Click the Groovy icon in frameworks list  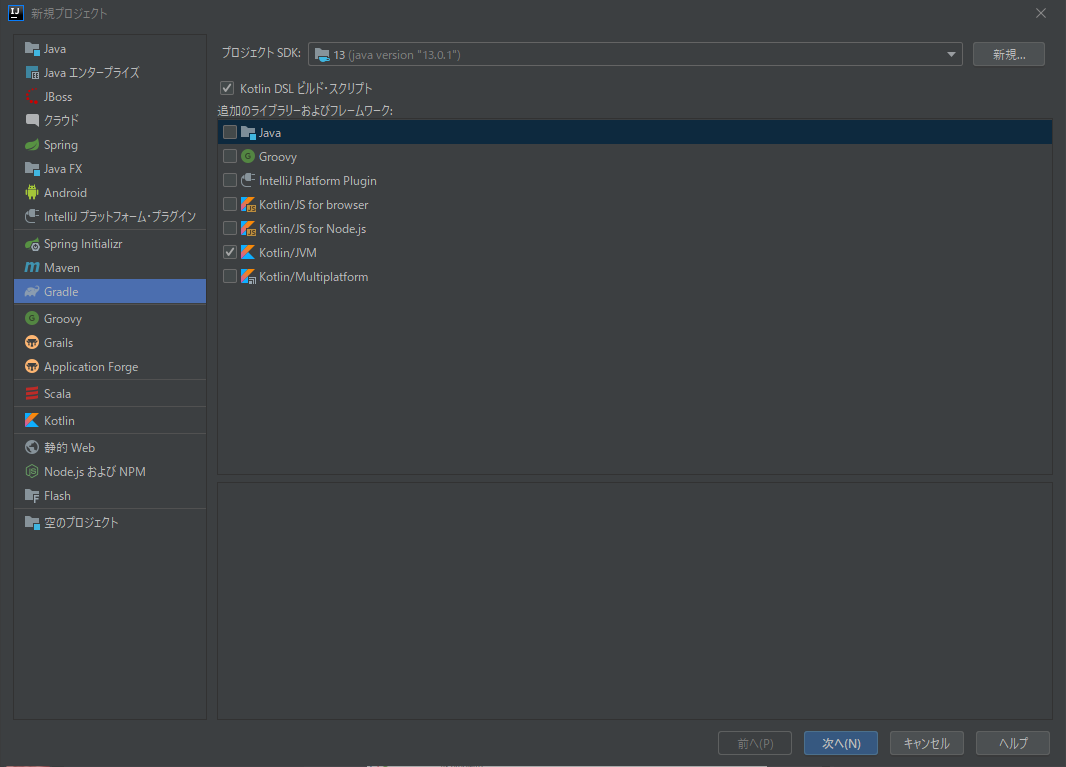click(x=248, y=156)
